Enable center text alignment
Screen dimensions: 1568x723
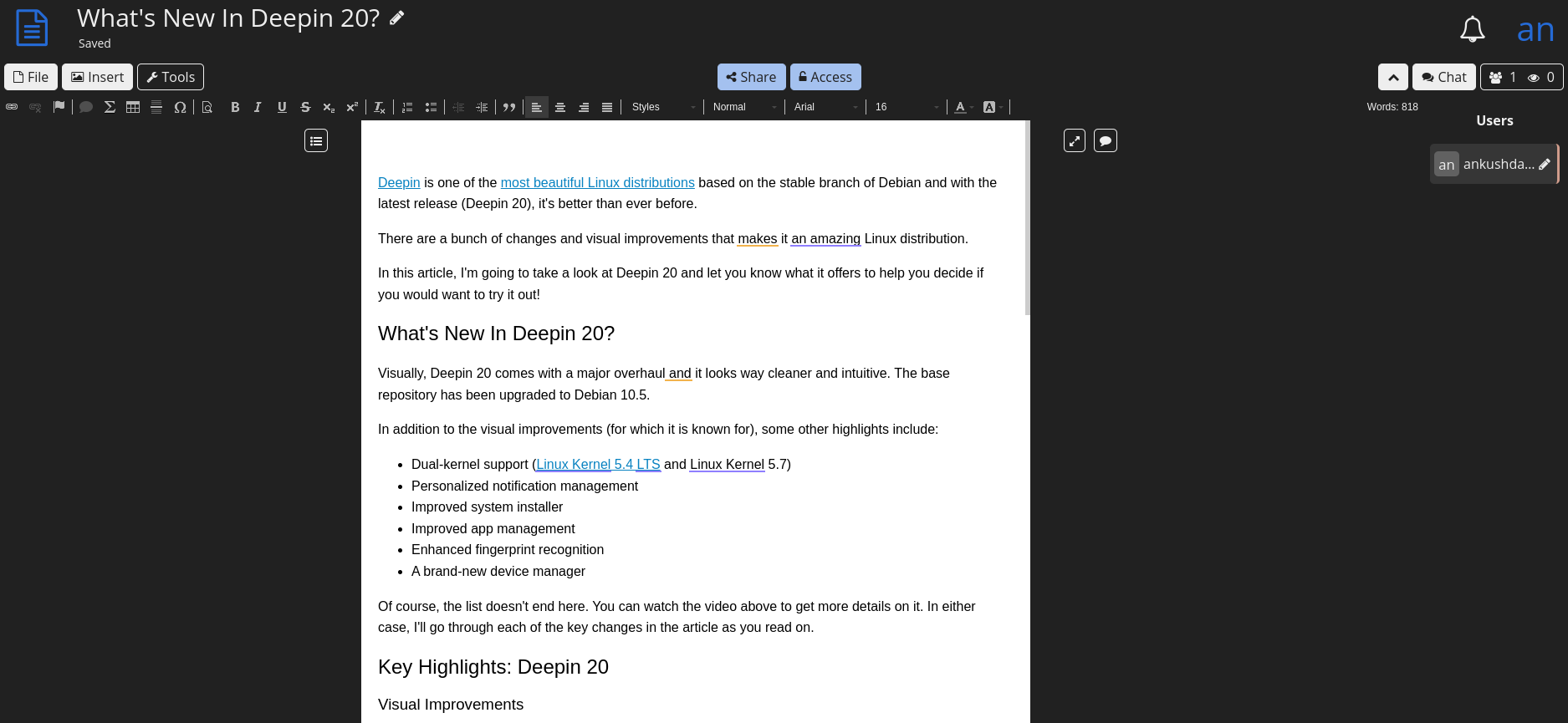(560, 107)
